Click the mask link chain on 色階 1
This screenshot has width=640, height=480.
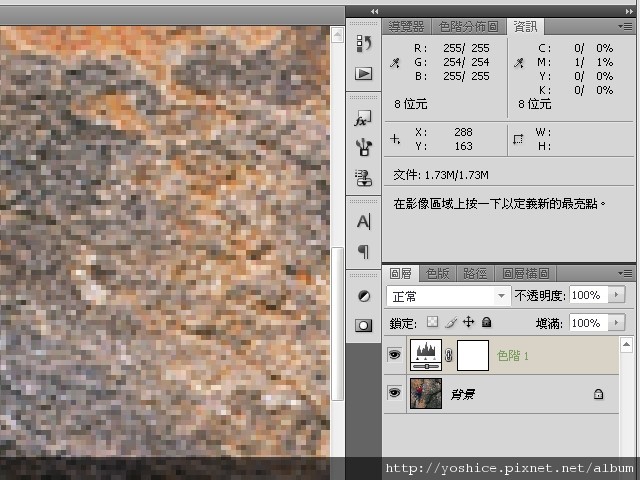[449, 355]
